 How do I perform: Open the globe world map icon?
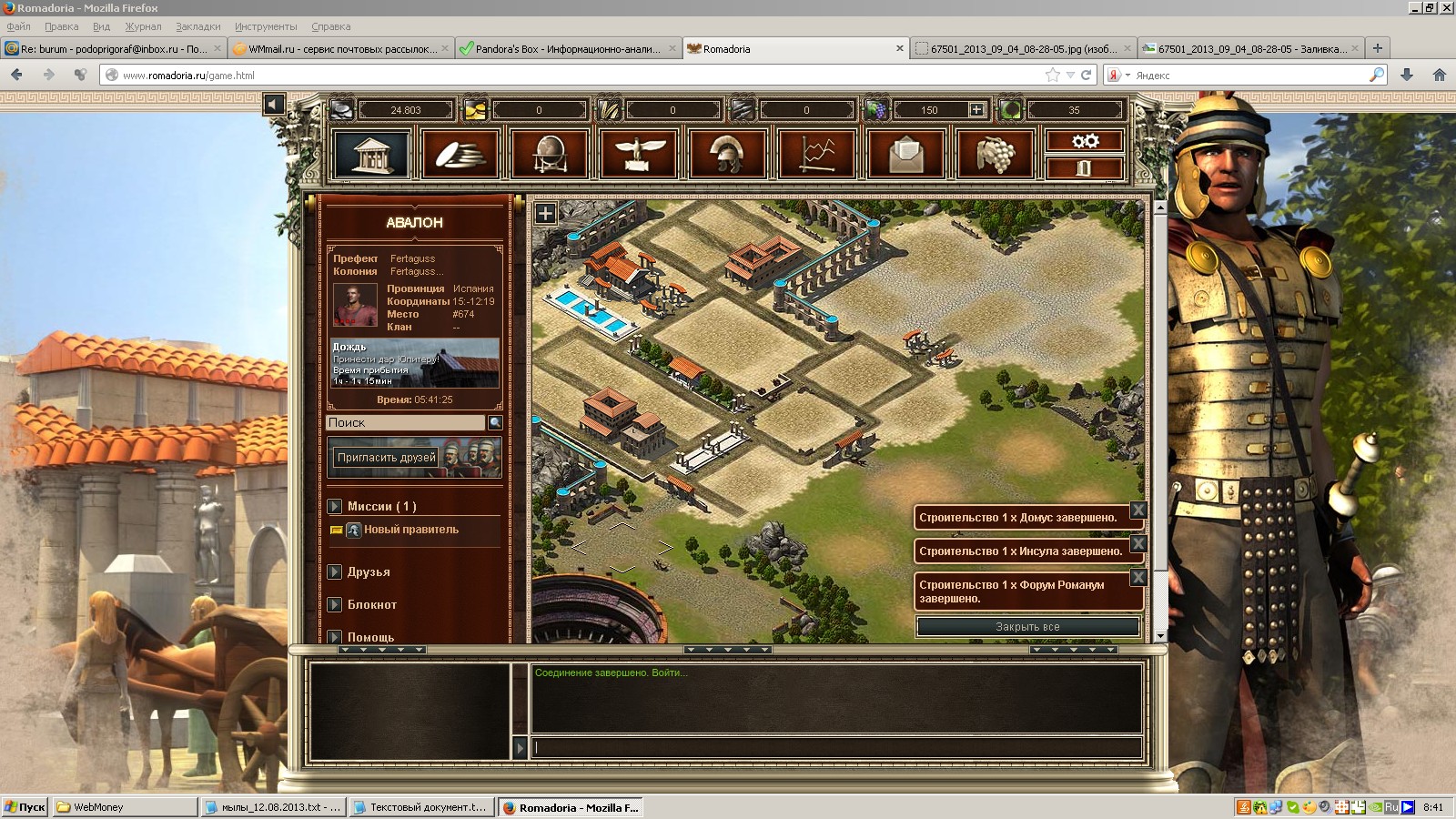pyautogui.click(x=550, y=153)
